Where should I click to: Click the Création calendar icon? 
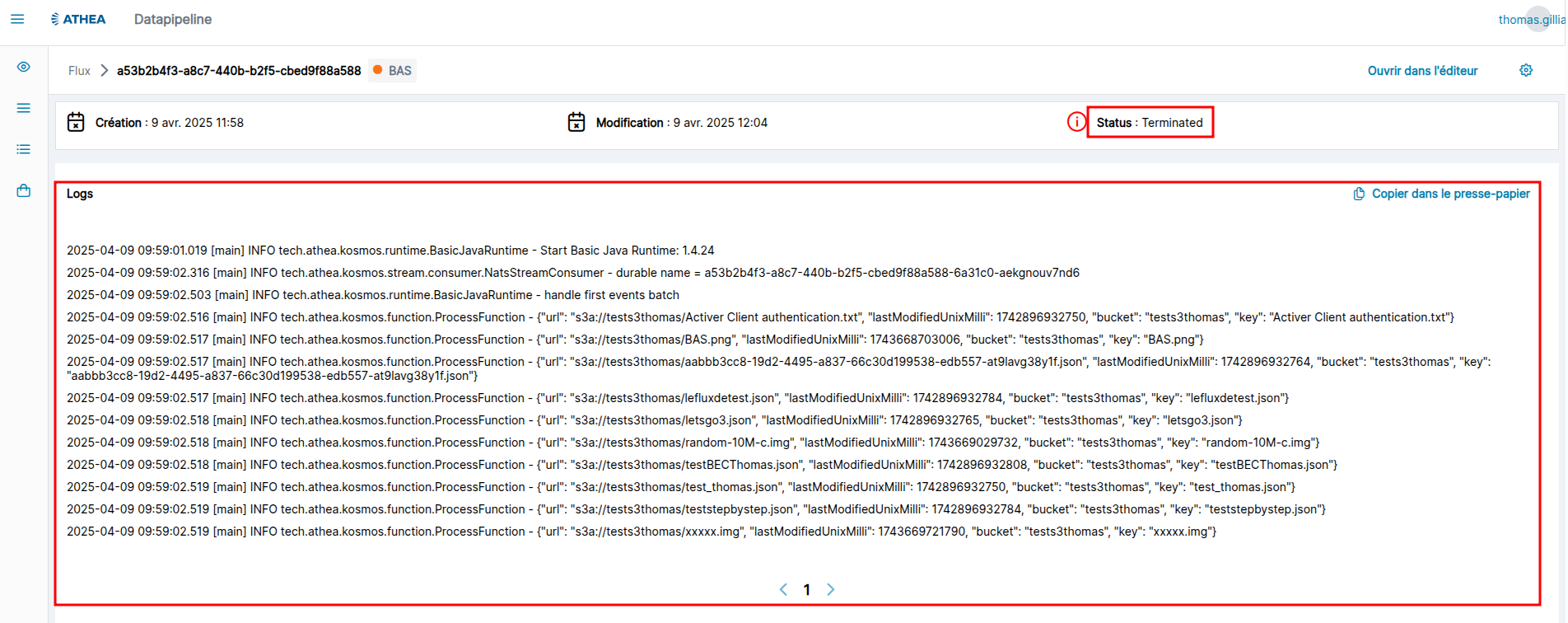click(x=76, y=122)
